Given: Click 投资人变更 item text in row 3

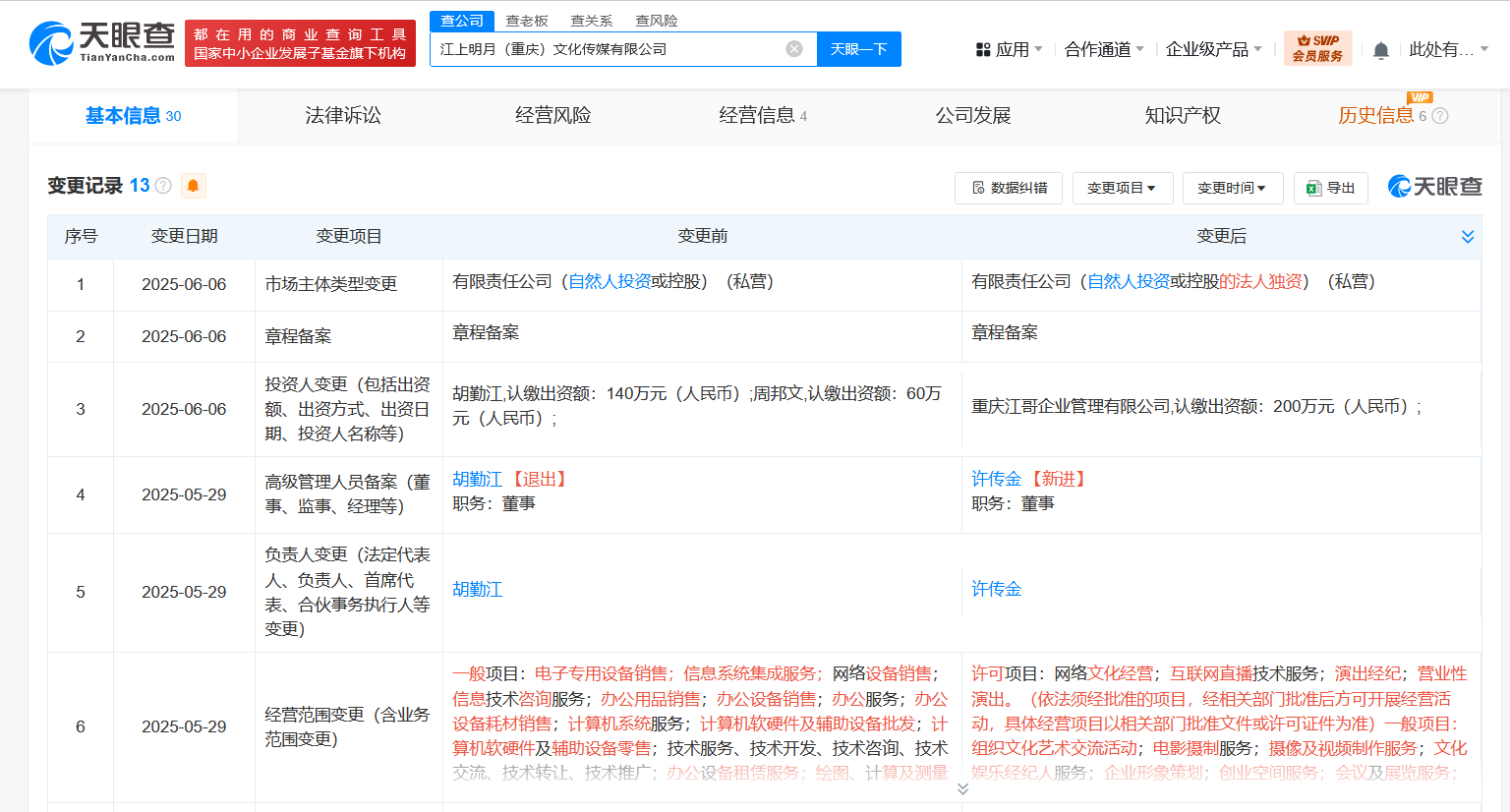Looking at the screenshot, I should tap(347, 409).
